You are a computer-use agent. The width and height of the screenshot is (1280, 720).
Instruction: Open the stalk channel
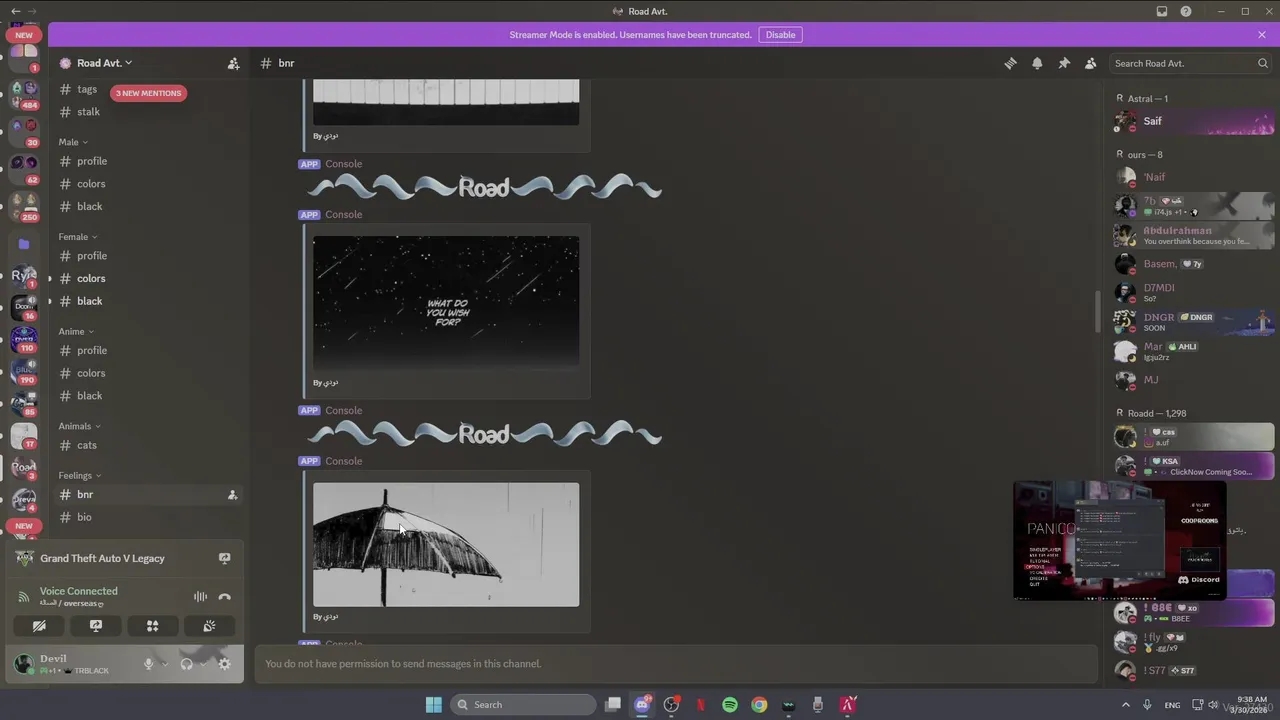[148, 112]
